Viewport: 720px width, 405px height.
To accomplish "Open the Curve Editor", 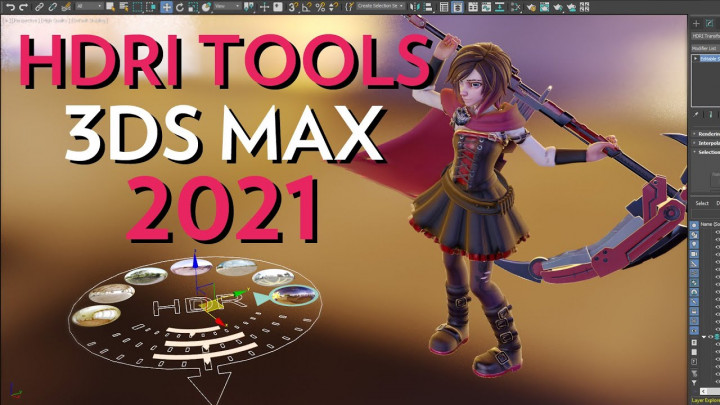I will (x=486, y=7).
